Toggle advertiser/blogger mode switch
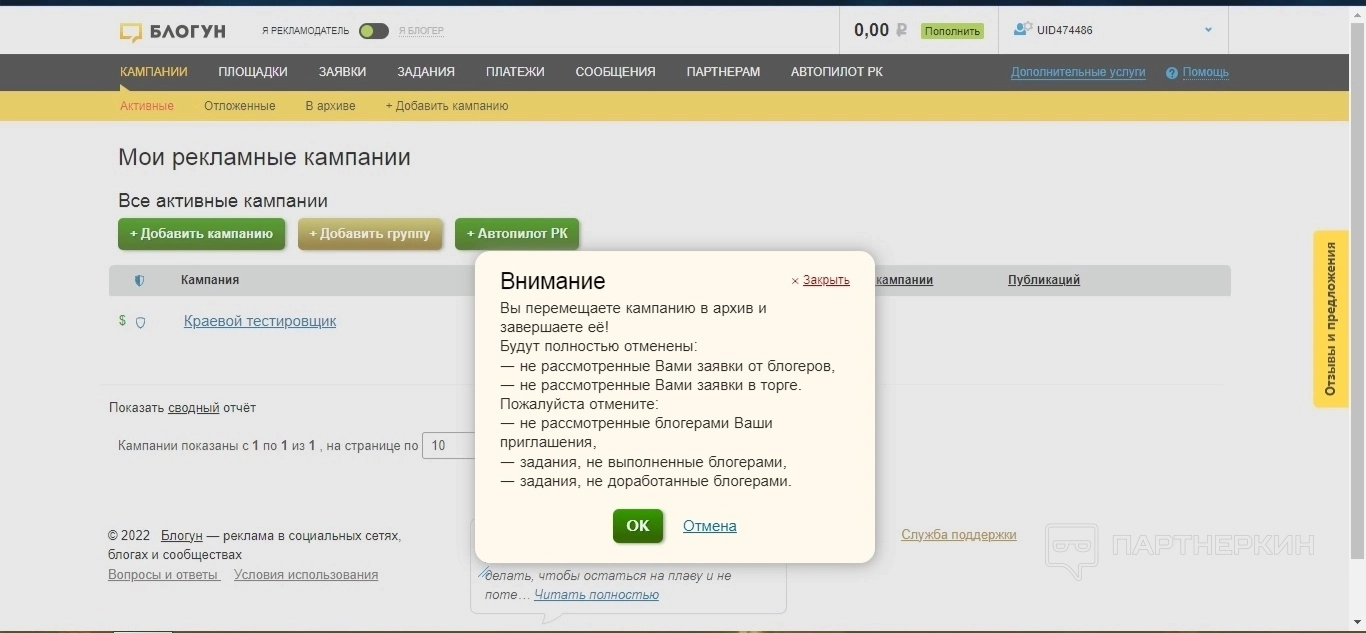Viewport: 1366px width, 633px height. pos(373,31)
